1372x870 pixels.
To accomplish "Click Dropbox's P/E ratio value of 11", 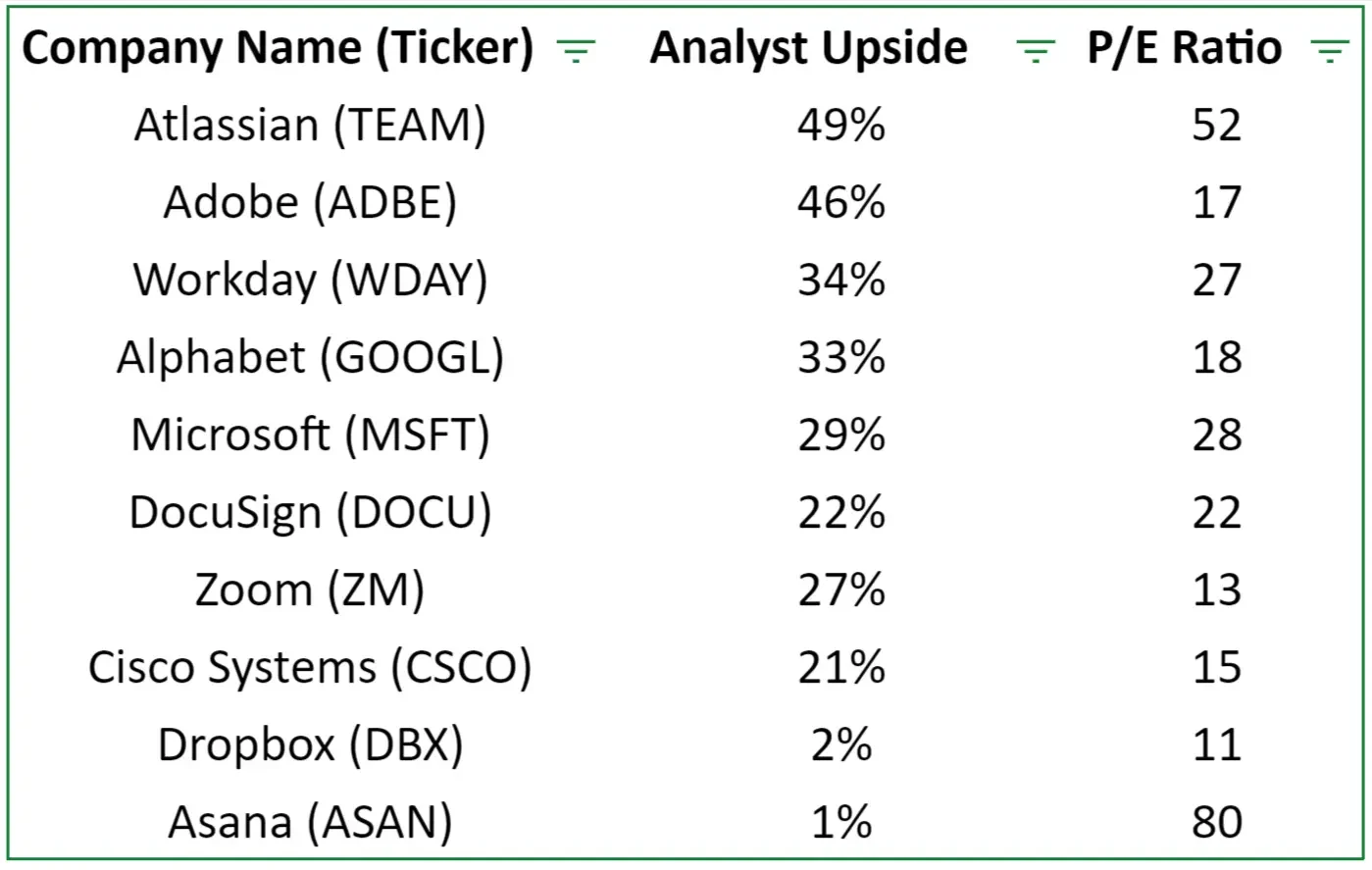I will (1217, 745).
